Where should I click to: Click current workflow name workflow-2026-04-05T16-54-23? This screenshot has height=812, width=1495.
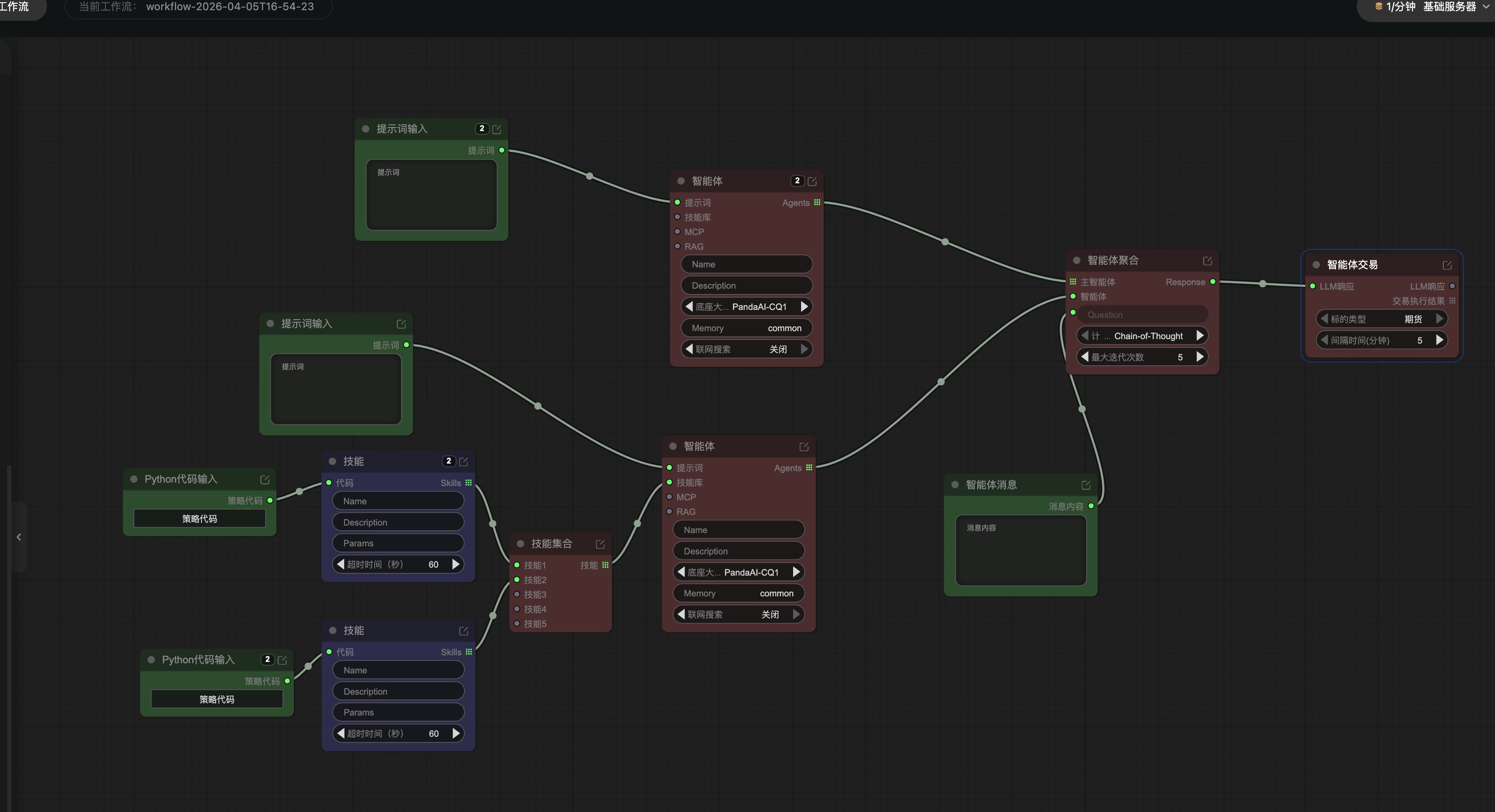229,7
